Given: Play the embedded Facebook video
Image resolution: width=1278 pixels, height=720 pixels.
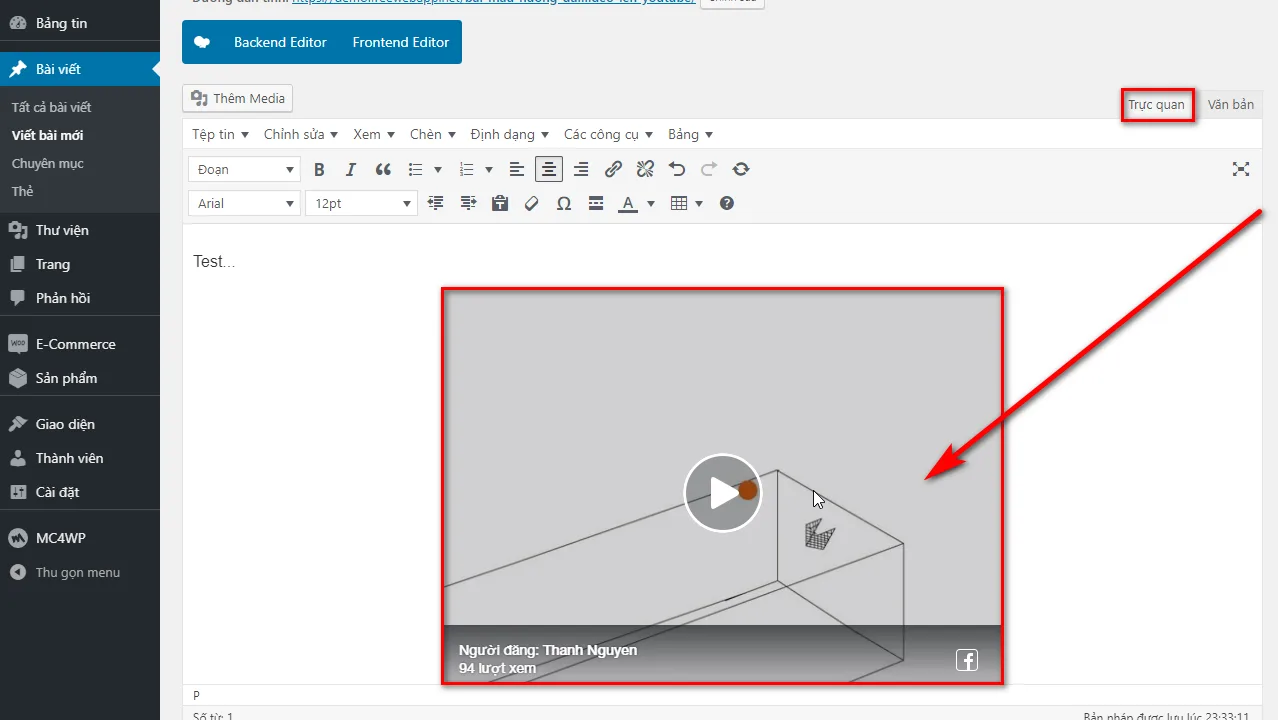Looking at the screenshot, I should 722,493.
